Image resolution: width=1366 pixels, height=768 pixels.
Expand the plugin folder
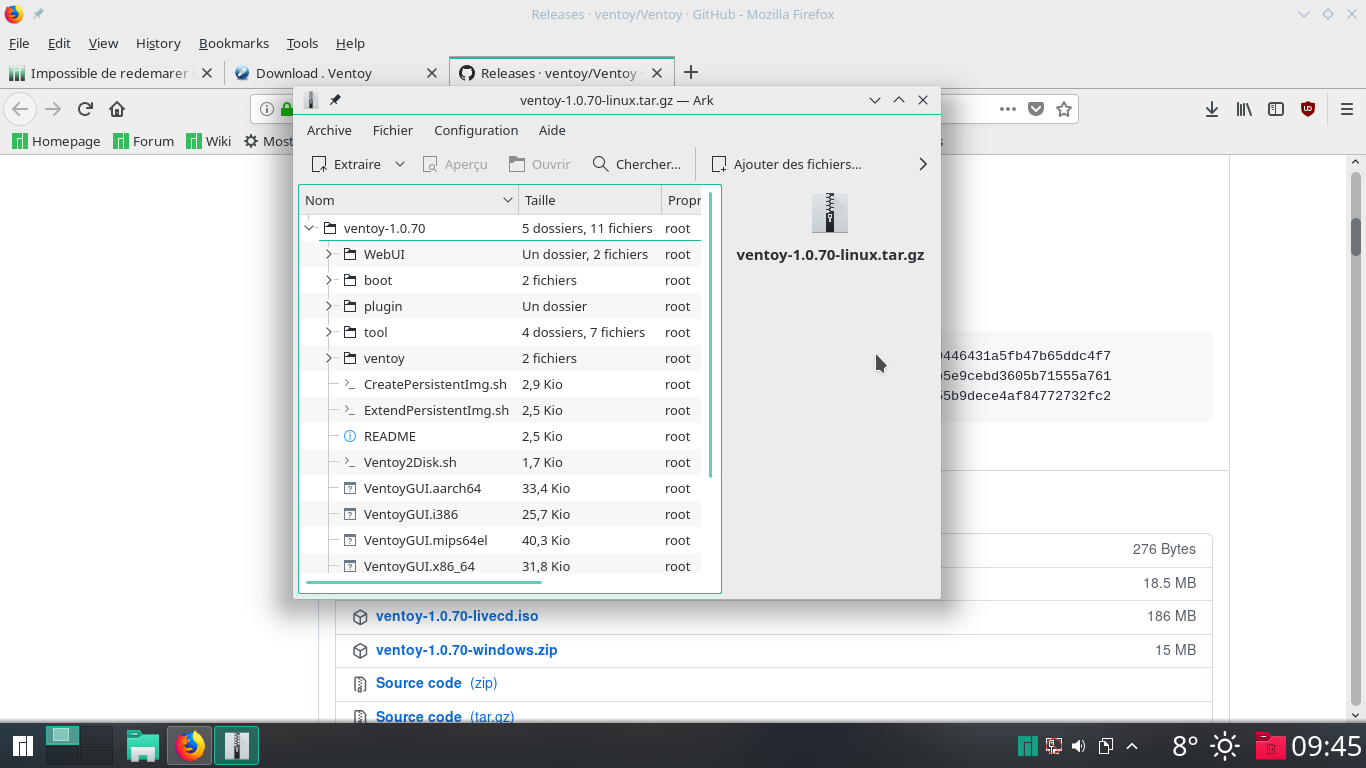click(x=328, y=306)
